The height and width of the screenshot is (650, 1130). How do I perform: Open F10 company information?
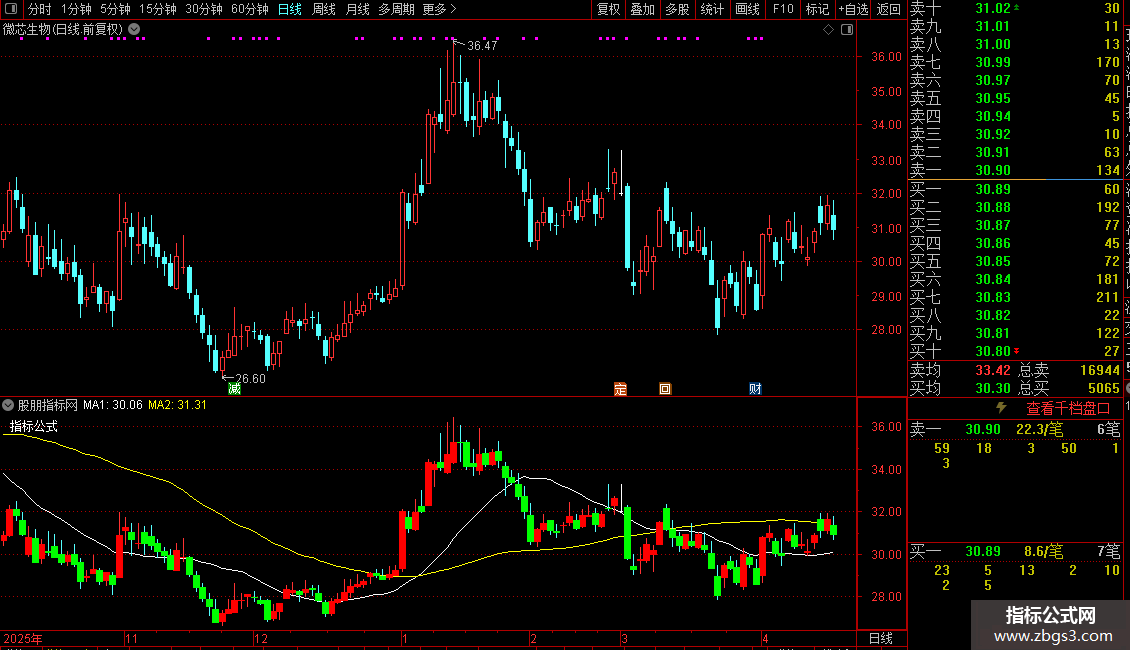[x=783, y=9]
